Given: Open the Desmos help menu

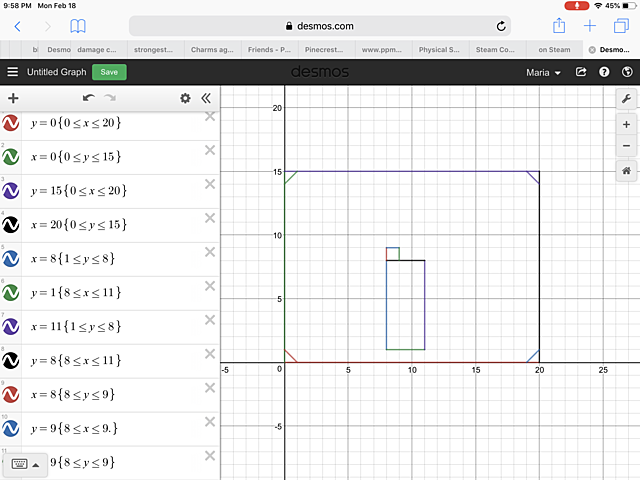Looking at the screenshot, I should [604, 72].
